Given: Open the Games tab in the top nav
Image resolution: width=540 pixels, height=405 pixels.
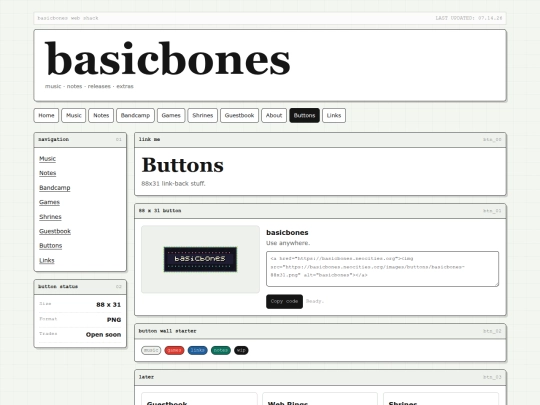Looking at the screenshot, I should point(171,115).
